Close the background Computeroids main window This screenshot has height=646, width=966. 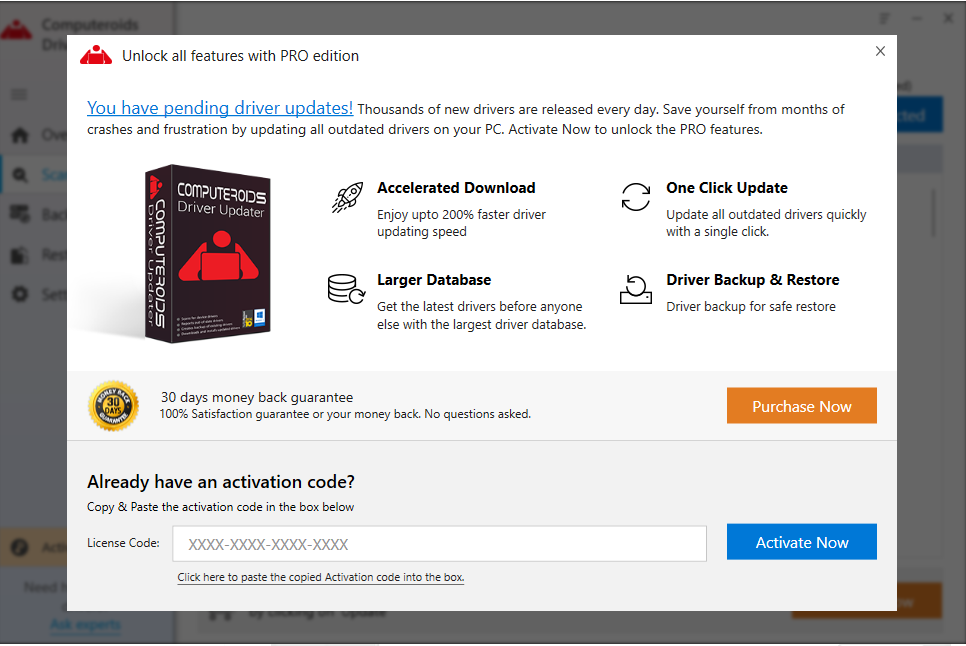(x=949, y=18)
